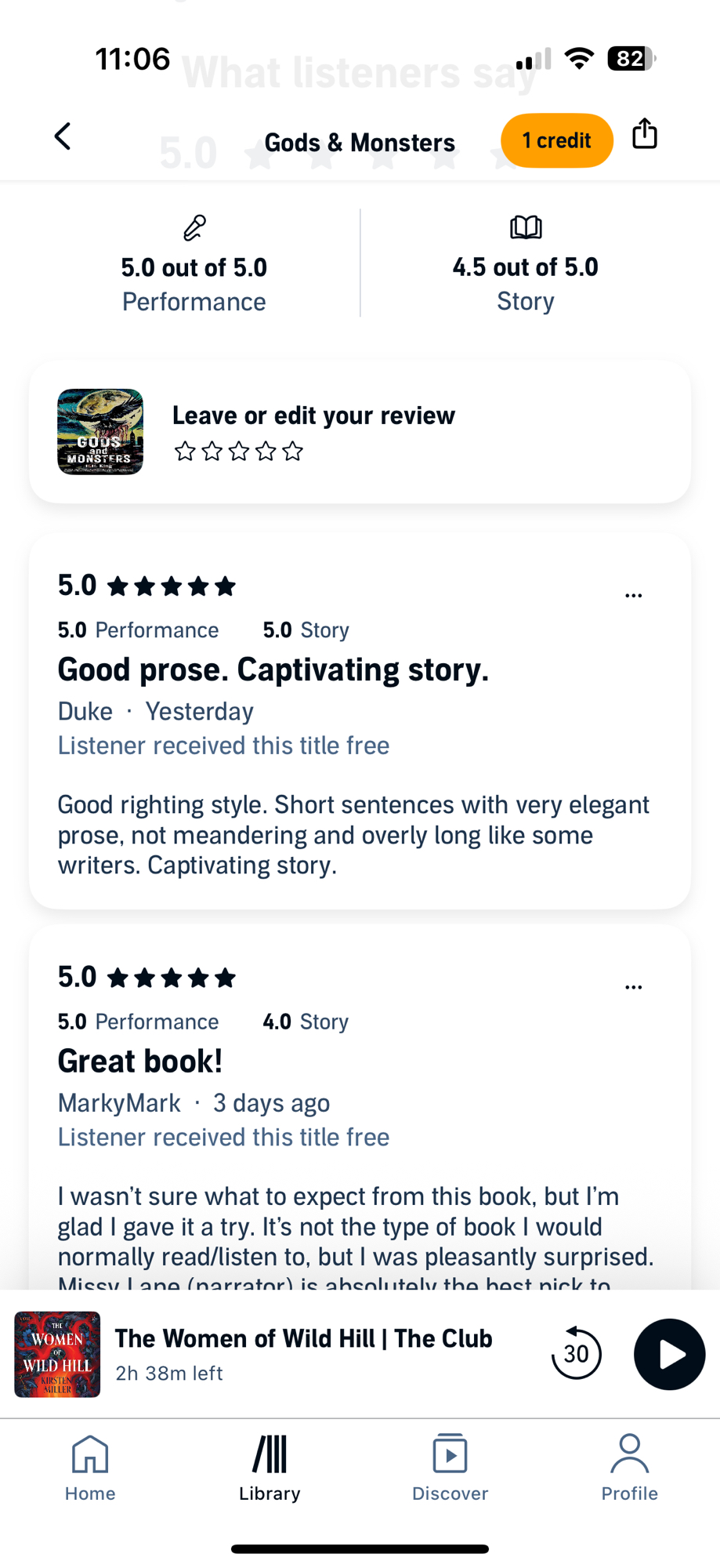Image resolution: width=720 pixels, height=1568 pixels.
Task: Give a five-star rating
Action: (x=293, y=452)
